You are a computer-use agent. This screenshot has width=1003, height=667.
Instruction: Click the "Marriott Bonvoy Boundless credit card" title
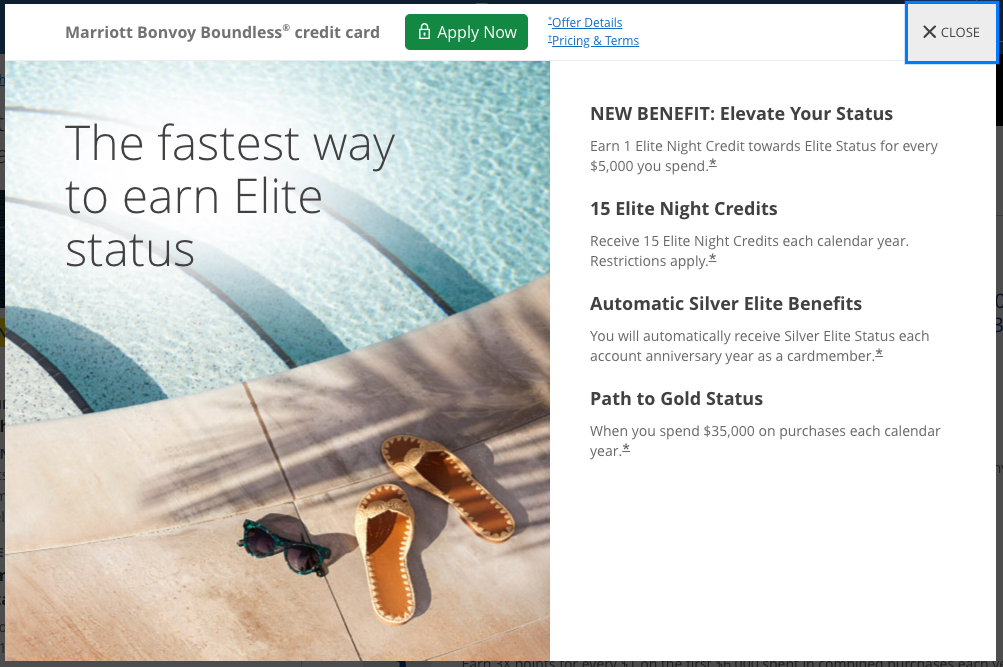223,32
